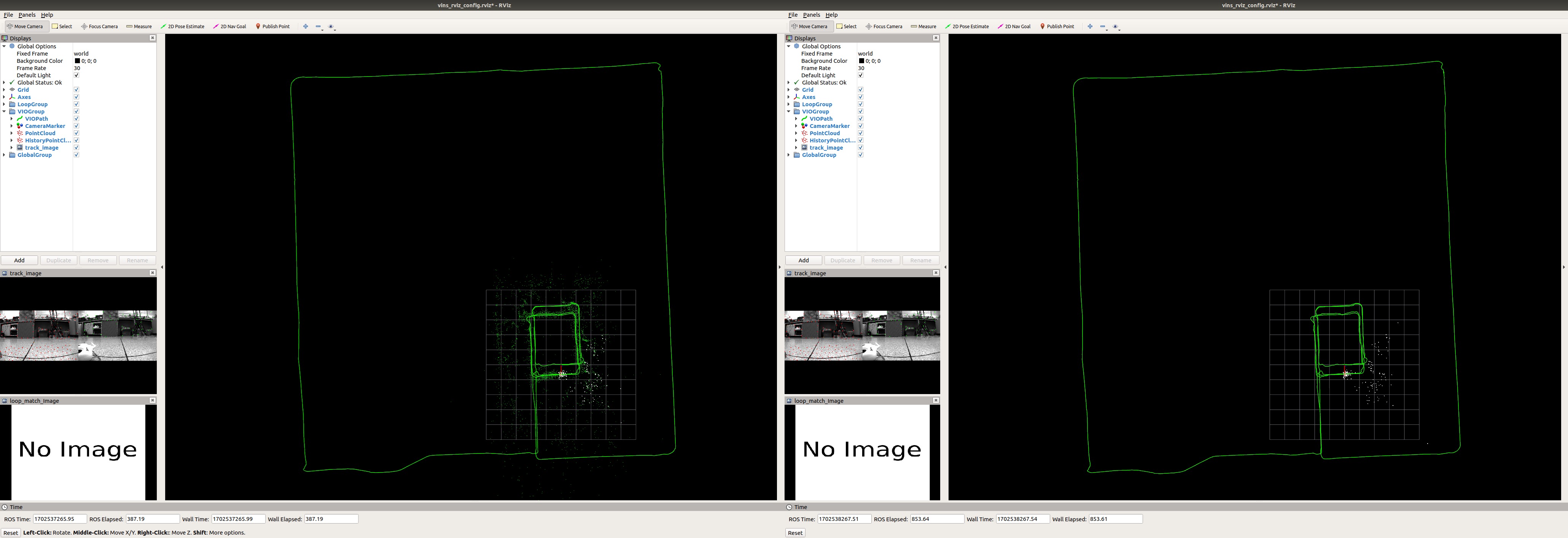Open File menu in right window

[x=793, y=14]
